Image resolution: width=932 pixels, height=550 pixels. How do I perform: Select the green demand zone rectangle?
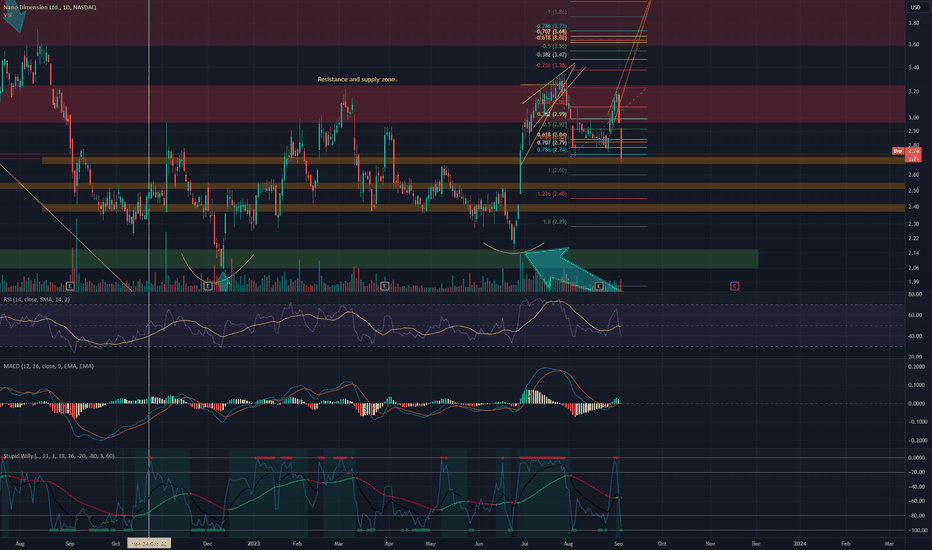(x=379, y=259)
